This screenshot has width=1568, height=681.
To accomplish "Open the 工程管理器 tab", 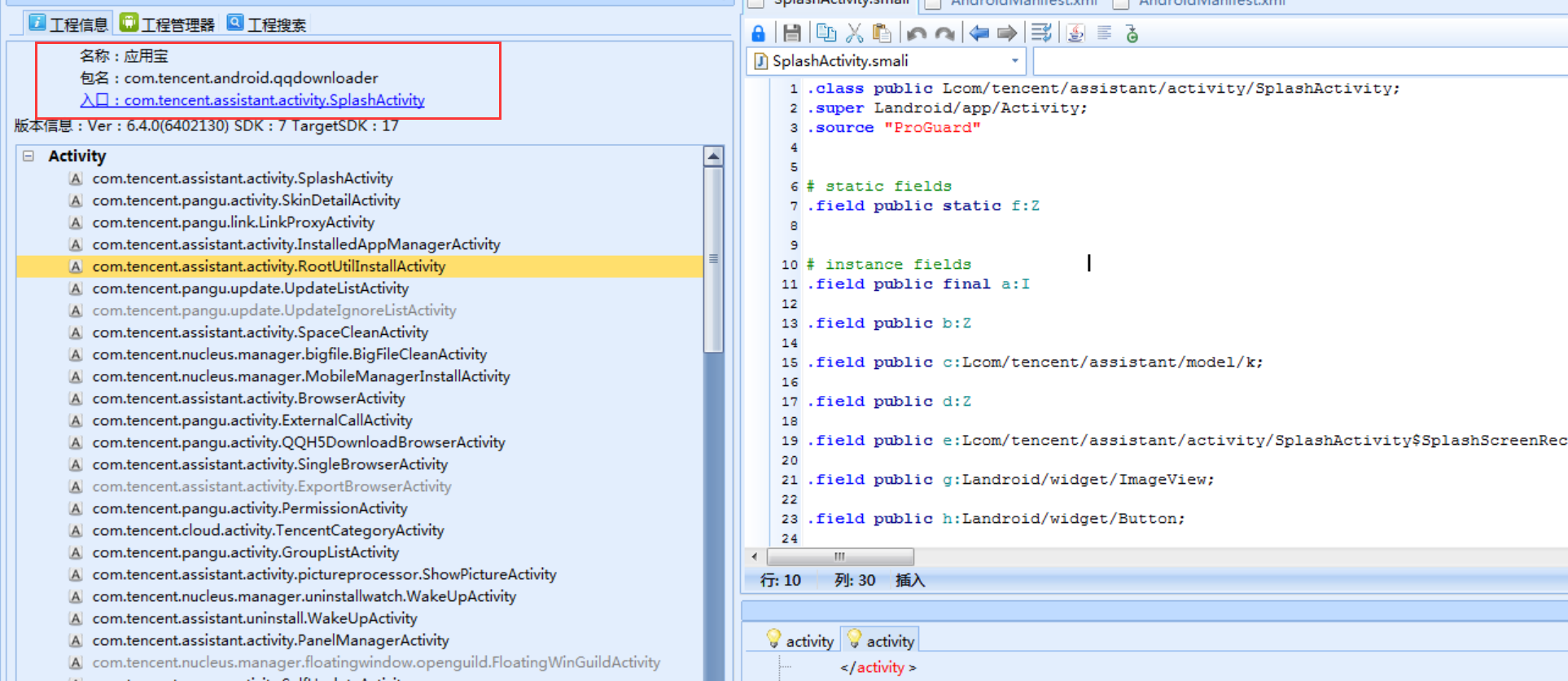I will (167, 24).
